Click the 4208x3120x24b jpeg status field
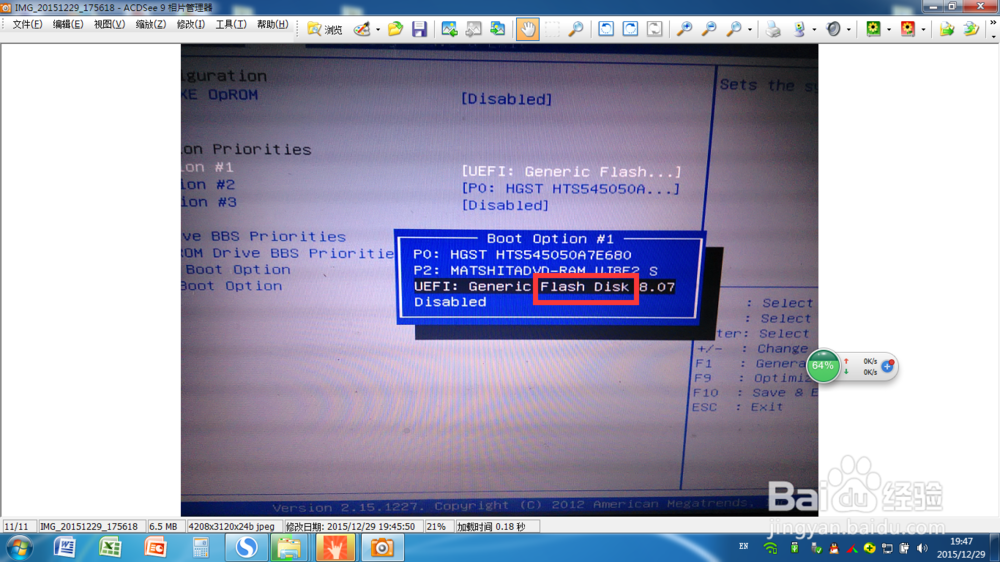The height and width of the screenshot is (562, 1000). [232, 526]
